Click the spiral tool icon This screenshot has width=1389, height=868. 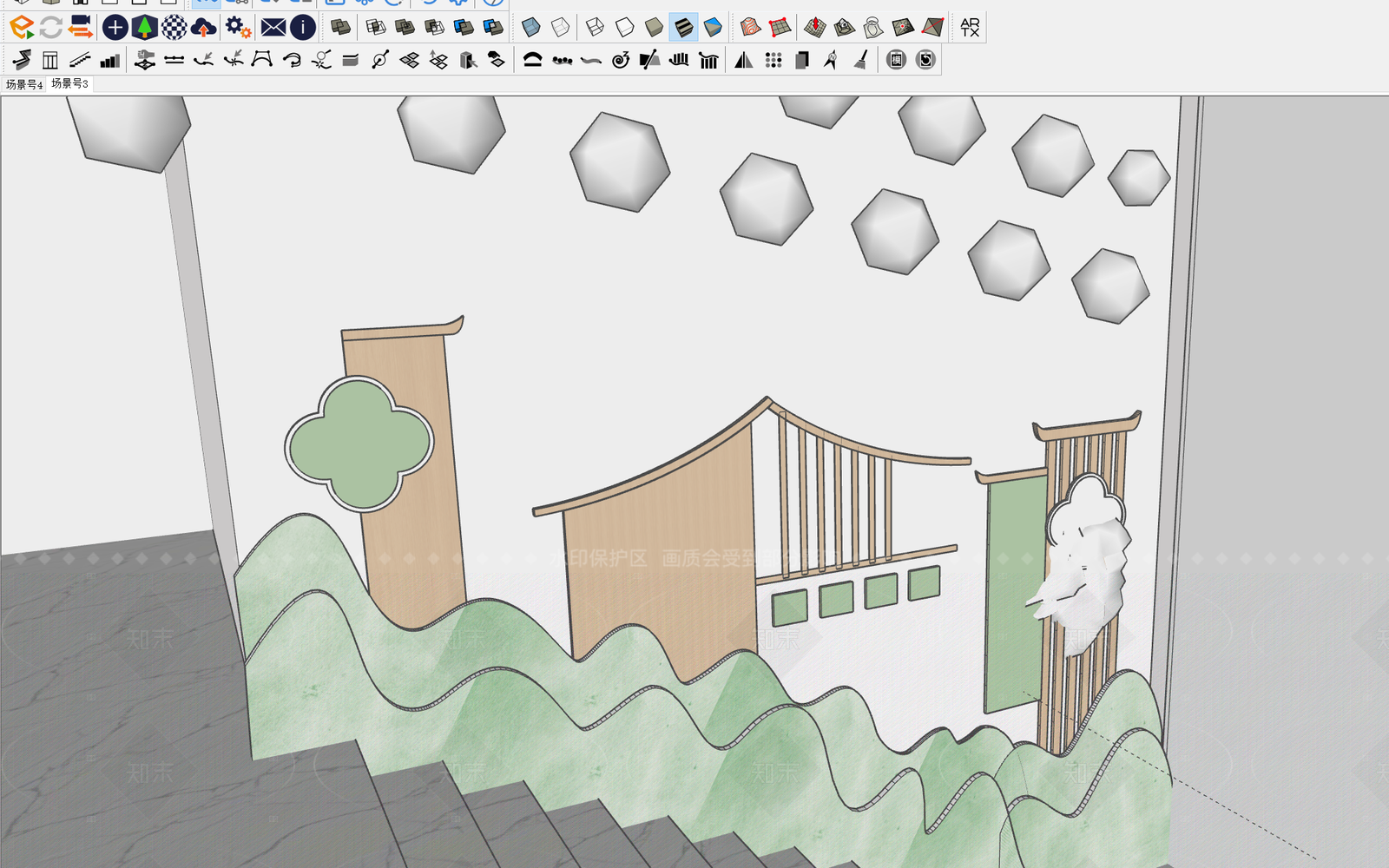(620, 60)
